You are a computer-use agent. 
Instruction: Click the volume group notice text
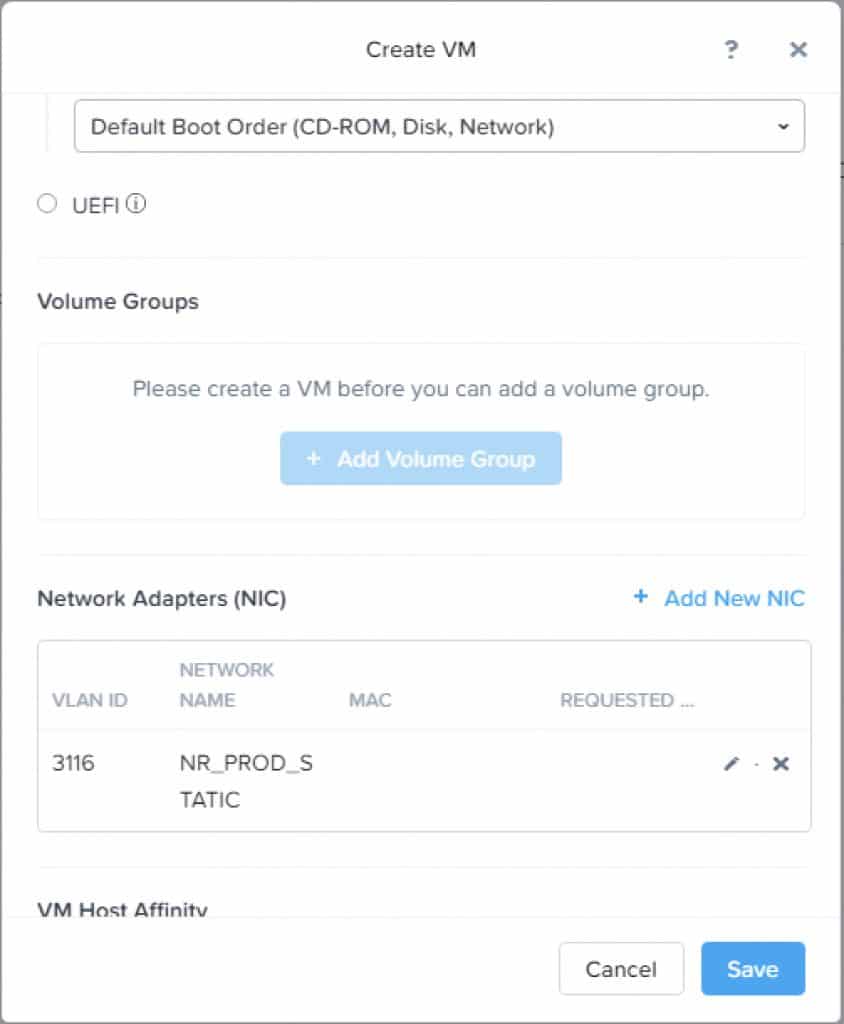coord(421,389)
